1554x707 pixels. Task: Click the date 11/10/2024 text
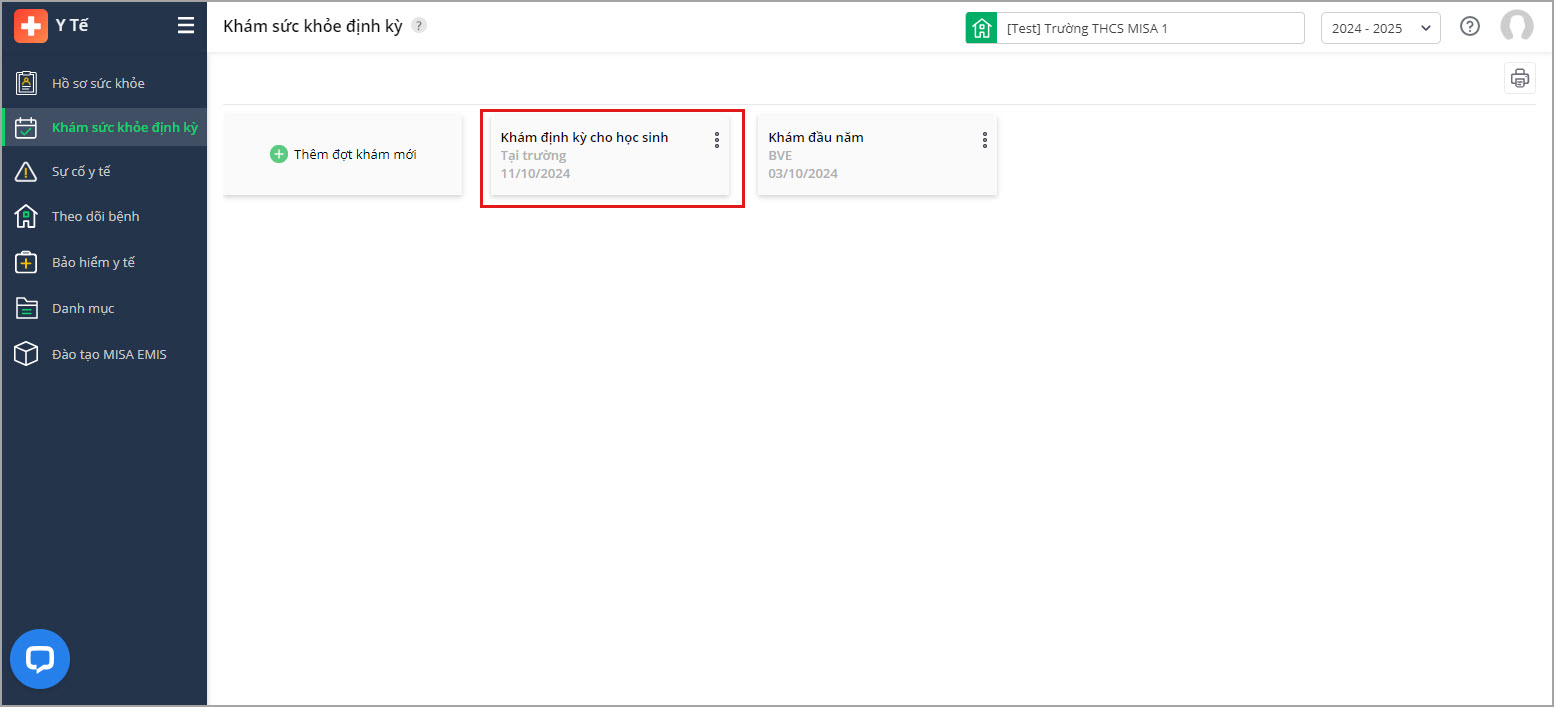click(x=535, y=174)
